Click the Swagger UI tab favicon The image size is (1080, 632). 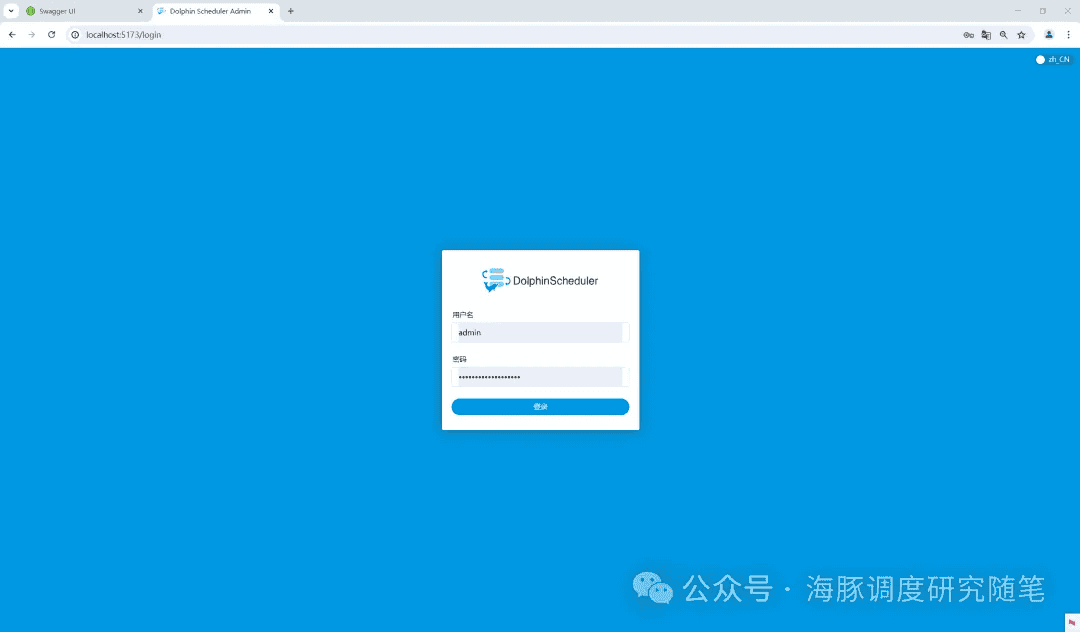tap(32, 12)
